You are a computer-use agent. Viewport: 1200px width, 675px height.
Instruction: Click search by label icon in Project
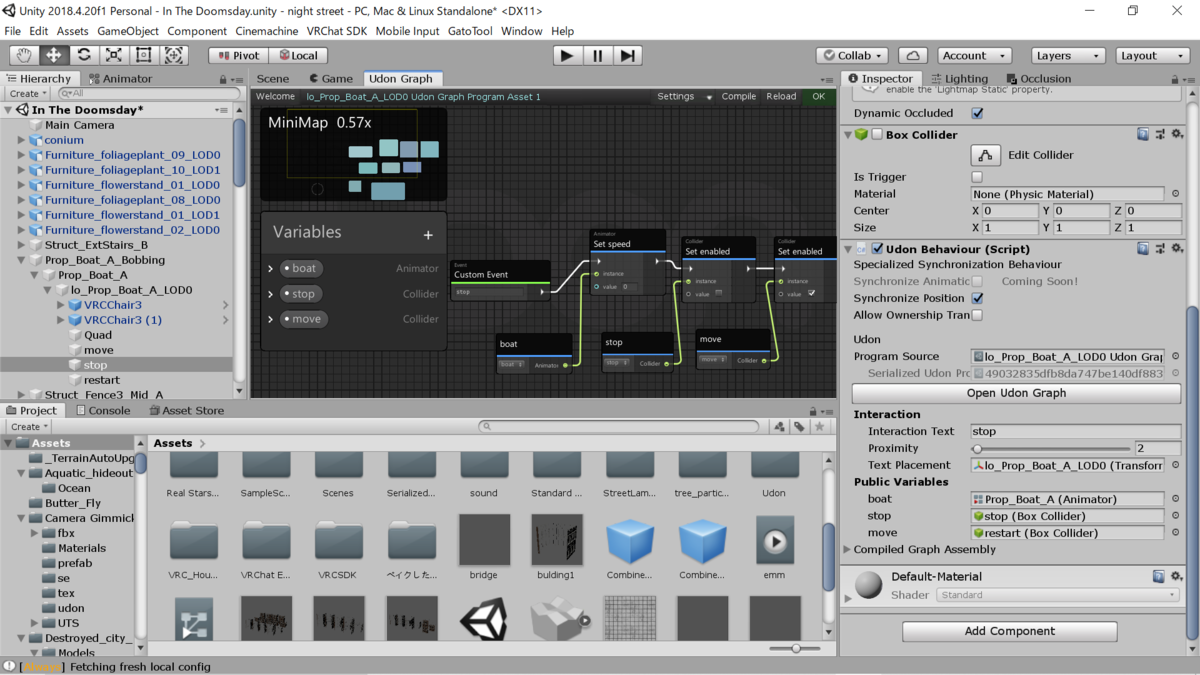pyautogui.click(x=800, y=427)
